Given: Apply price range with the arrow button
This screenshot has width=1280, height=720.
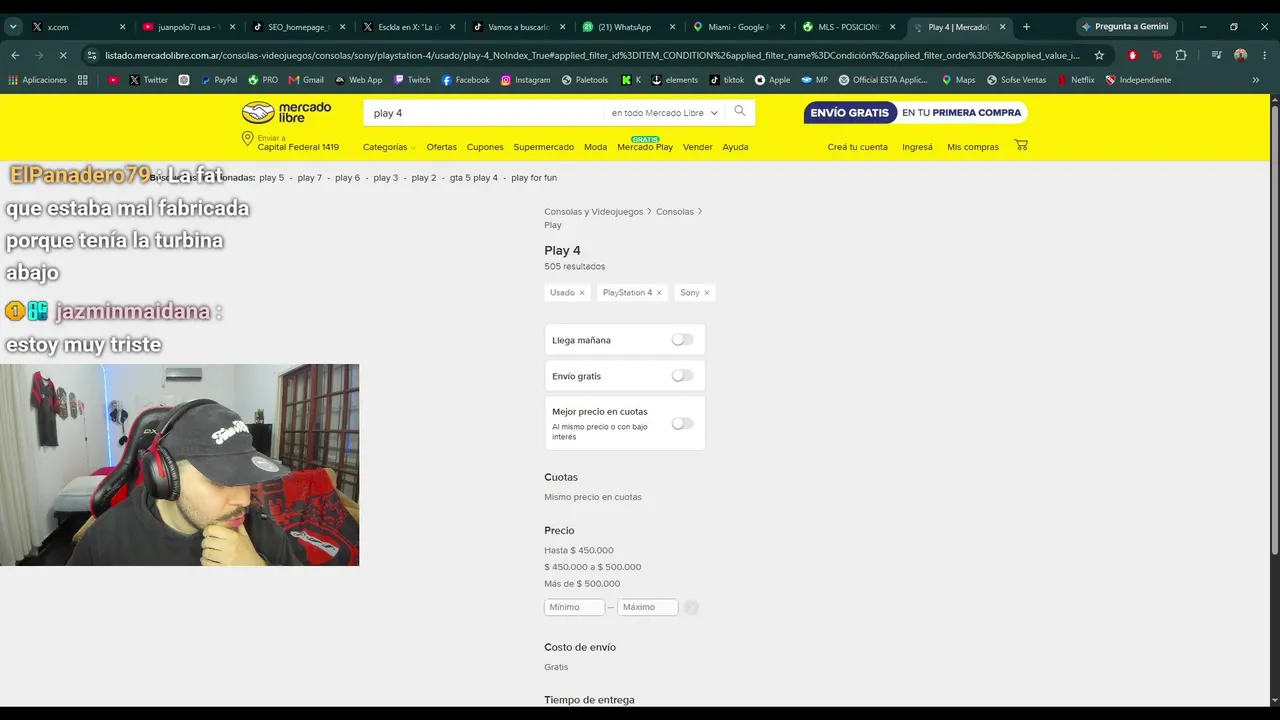Looking at the screenshot, I should (691, 607).
